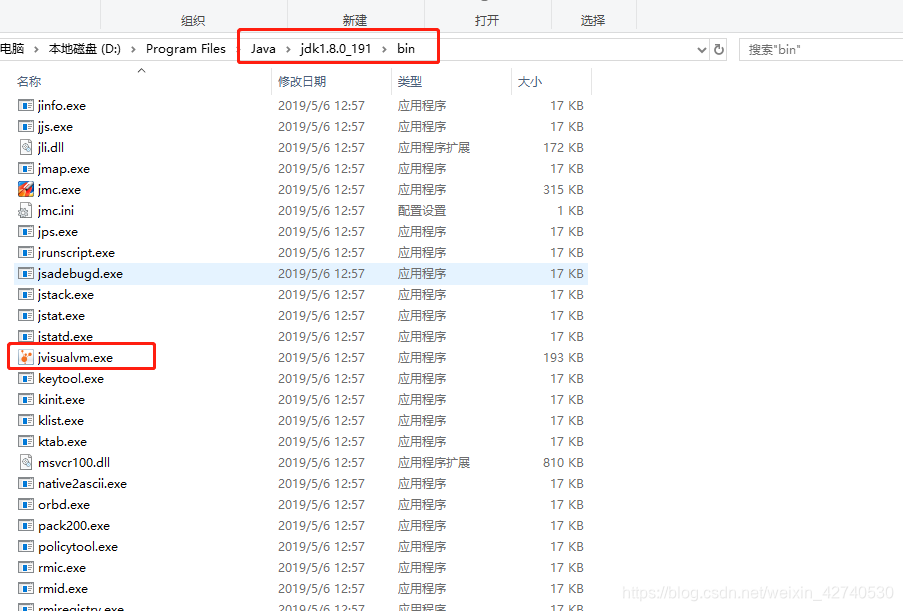
Task: Click the msvcr100.dll file icon
Action: [25, 462]
